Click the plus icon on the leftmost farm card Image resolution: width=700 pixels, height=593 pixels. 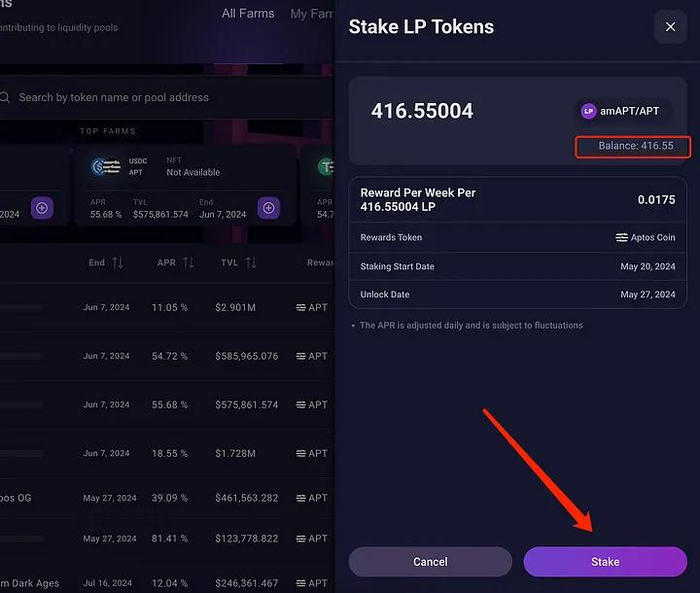pos(41,208)
